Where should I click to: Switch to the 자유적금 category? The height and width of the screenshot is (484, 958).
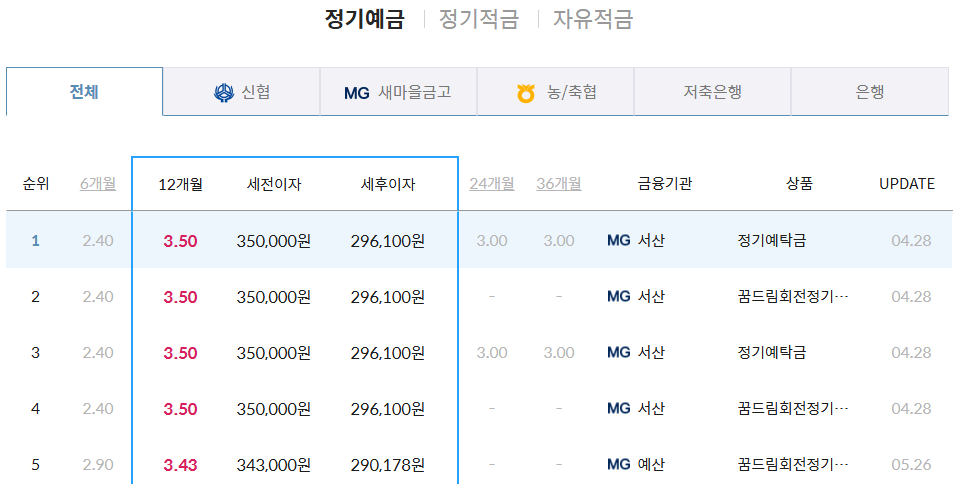(593, 19)
